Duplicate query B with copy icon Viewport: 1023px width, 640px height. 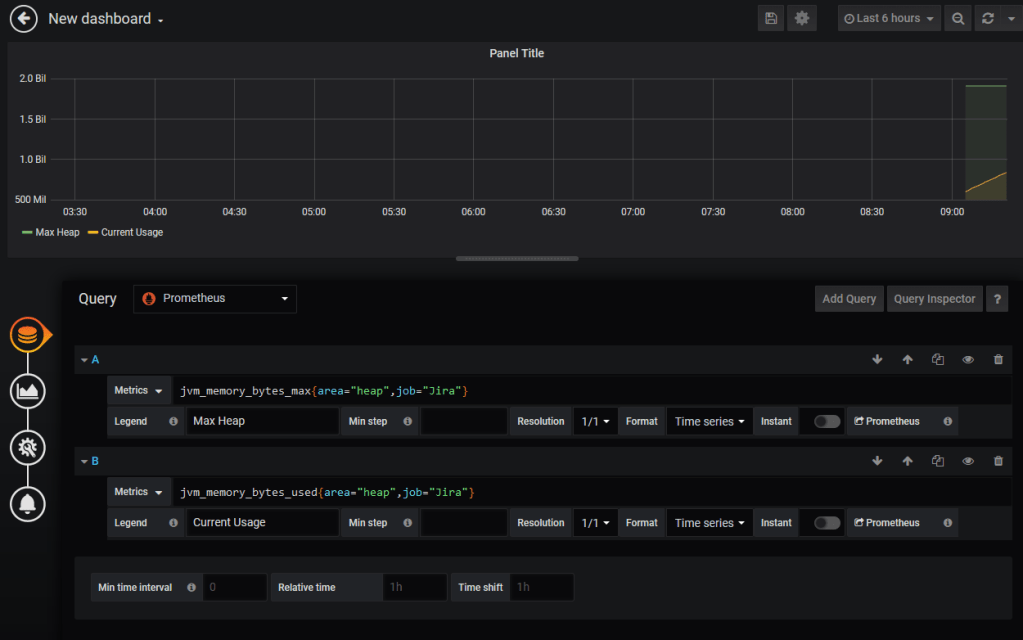[937, 461]
